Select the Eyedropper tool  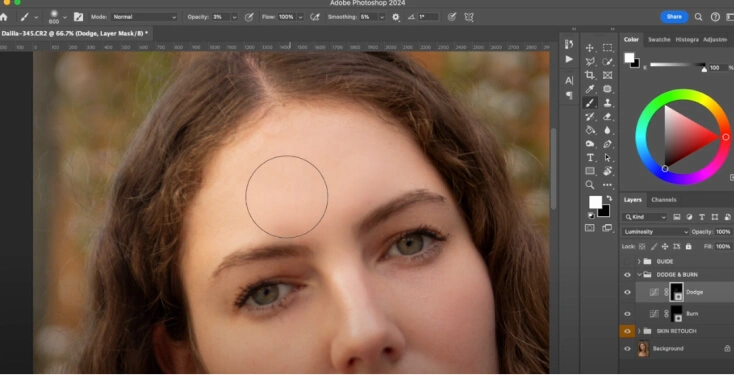point(590,89)
